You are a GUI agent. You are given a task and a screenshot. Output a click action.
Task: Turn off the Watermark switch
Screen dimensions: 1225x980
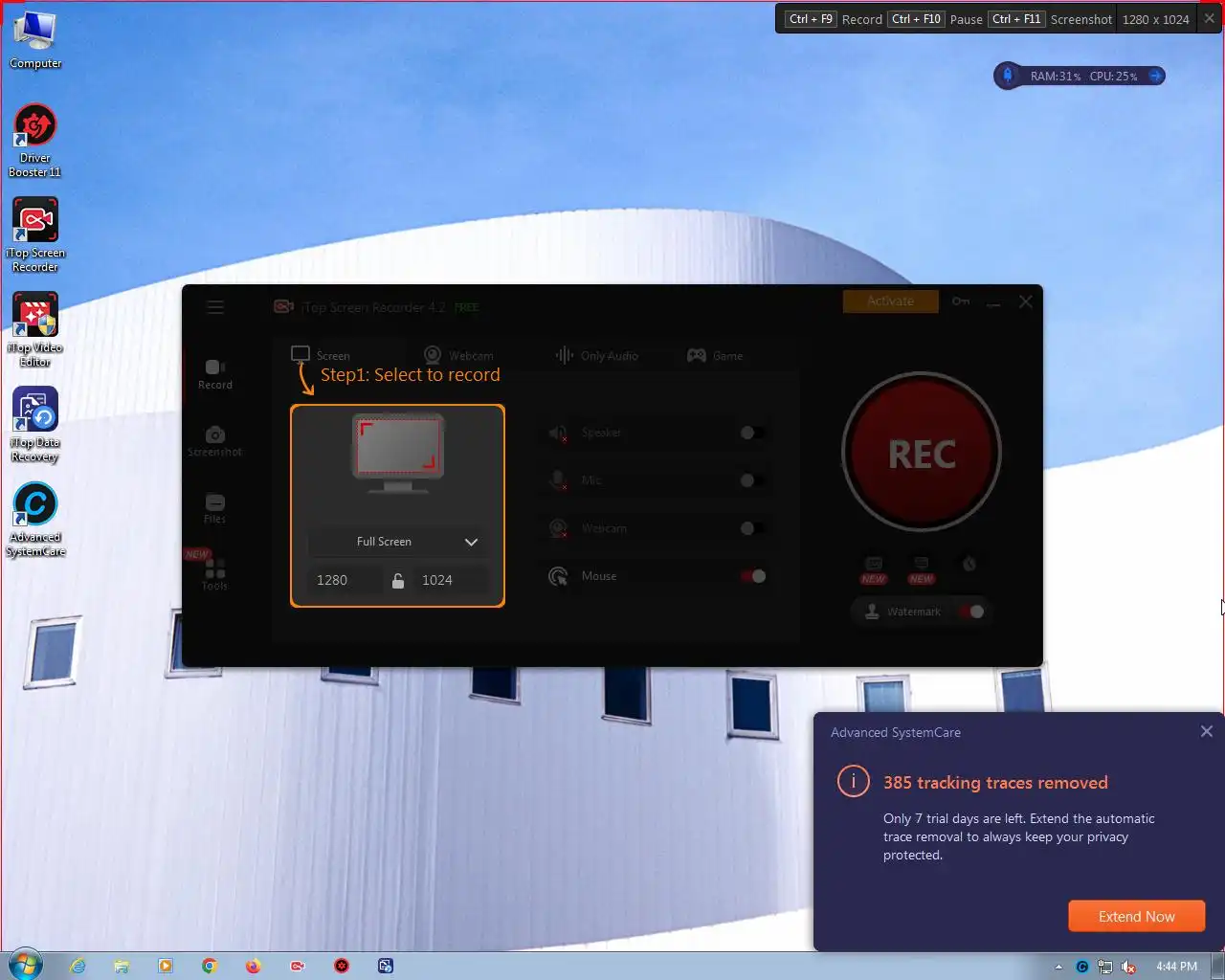971,612
